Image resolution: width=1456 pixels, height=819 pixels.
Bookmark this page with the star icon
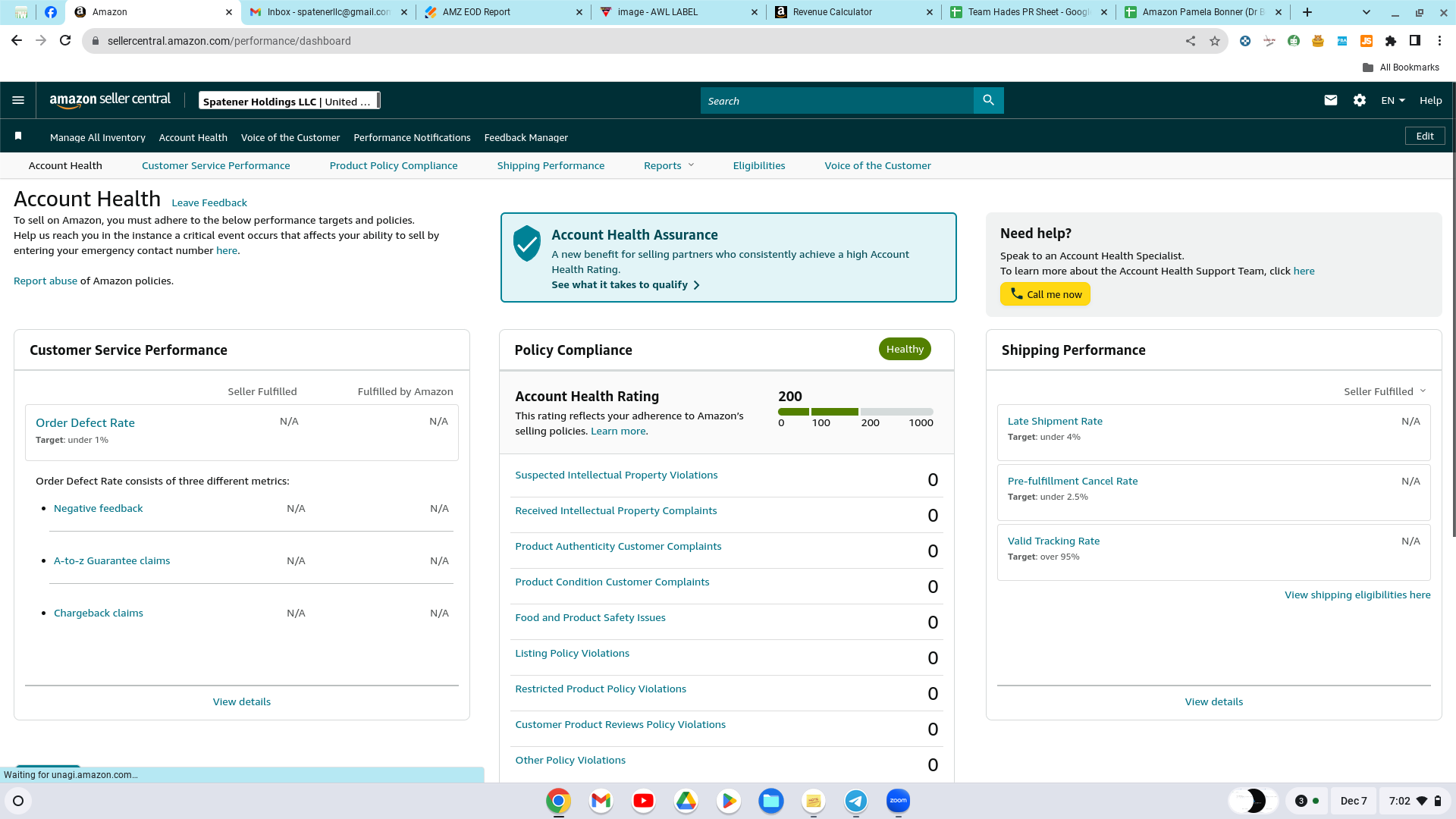[1215, 41]
